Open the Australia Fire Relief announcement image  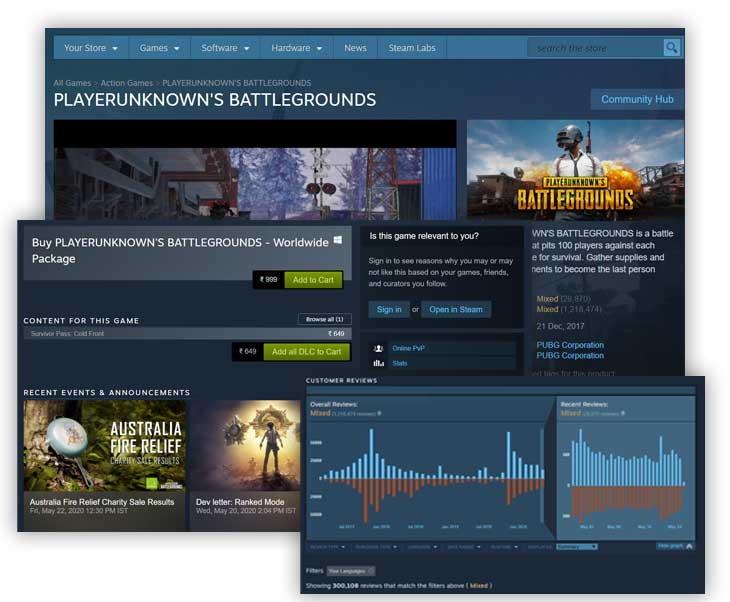tap(104, 446)
